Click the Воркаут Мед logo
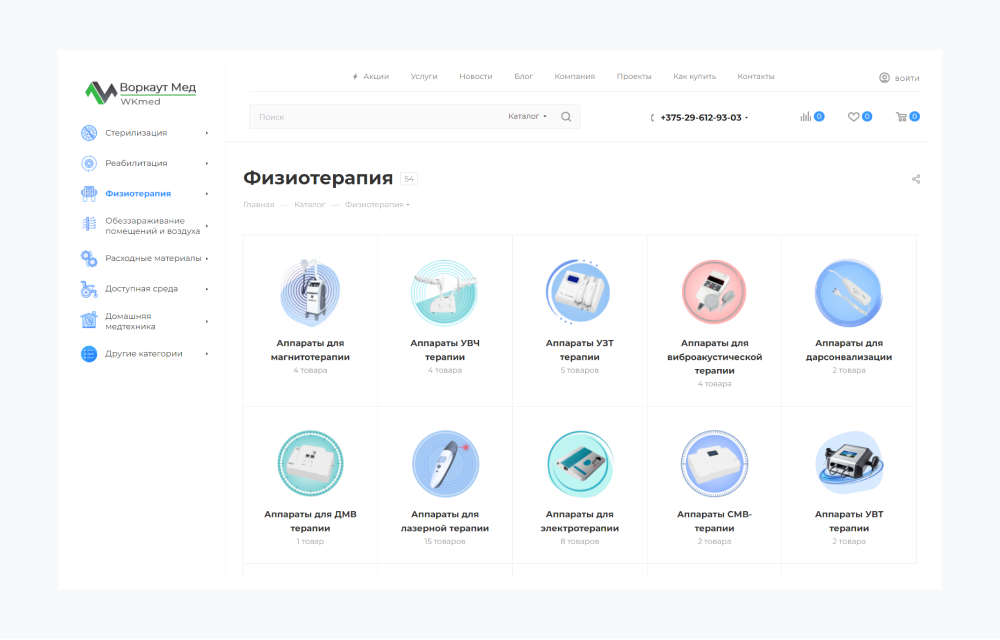The width and height of the screenshot is (1000, 640). click(x=141, y=92)
